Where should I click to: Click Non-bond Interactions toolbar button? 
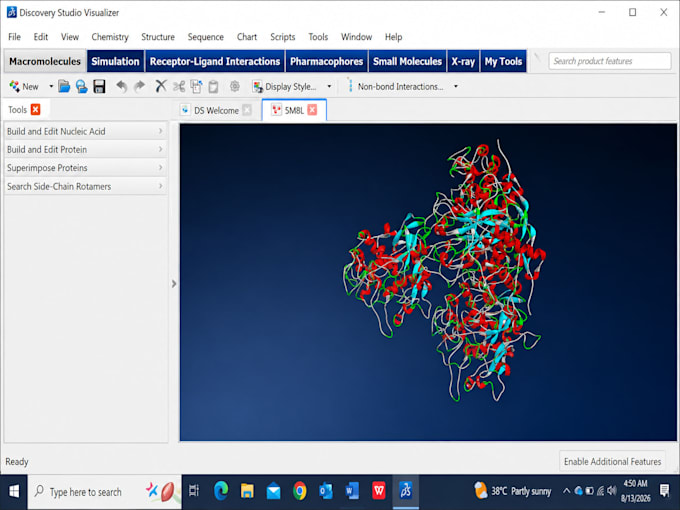(396, 87)
